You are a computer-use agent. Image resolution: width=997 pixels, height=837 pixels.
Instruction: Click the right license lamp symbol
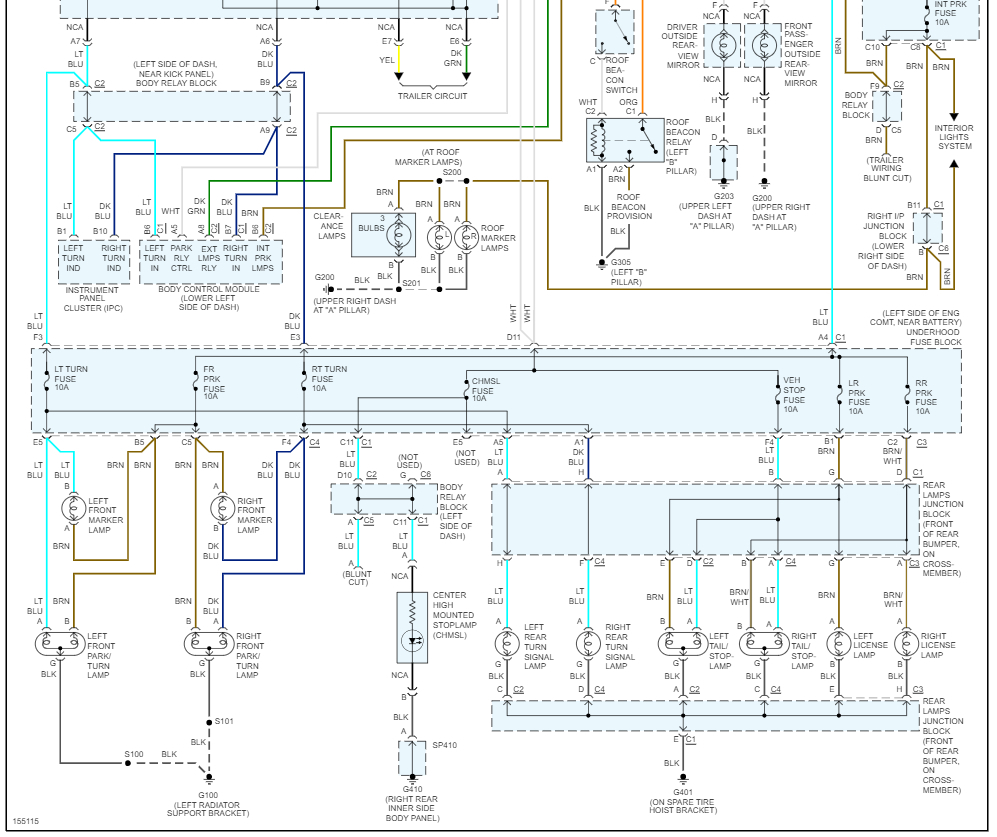907,643
